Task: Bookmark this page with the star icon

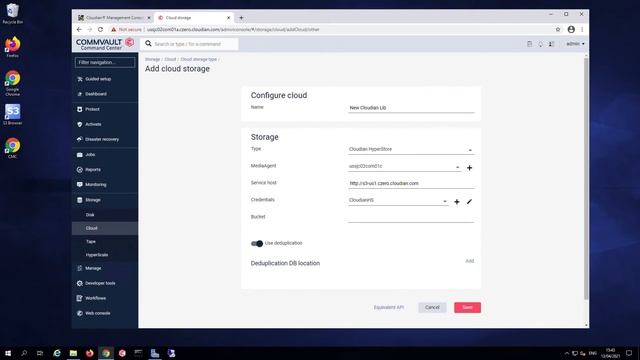Action: [558, 29]
